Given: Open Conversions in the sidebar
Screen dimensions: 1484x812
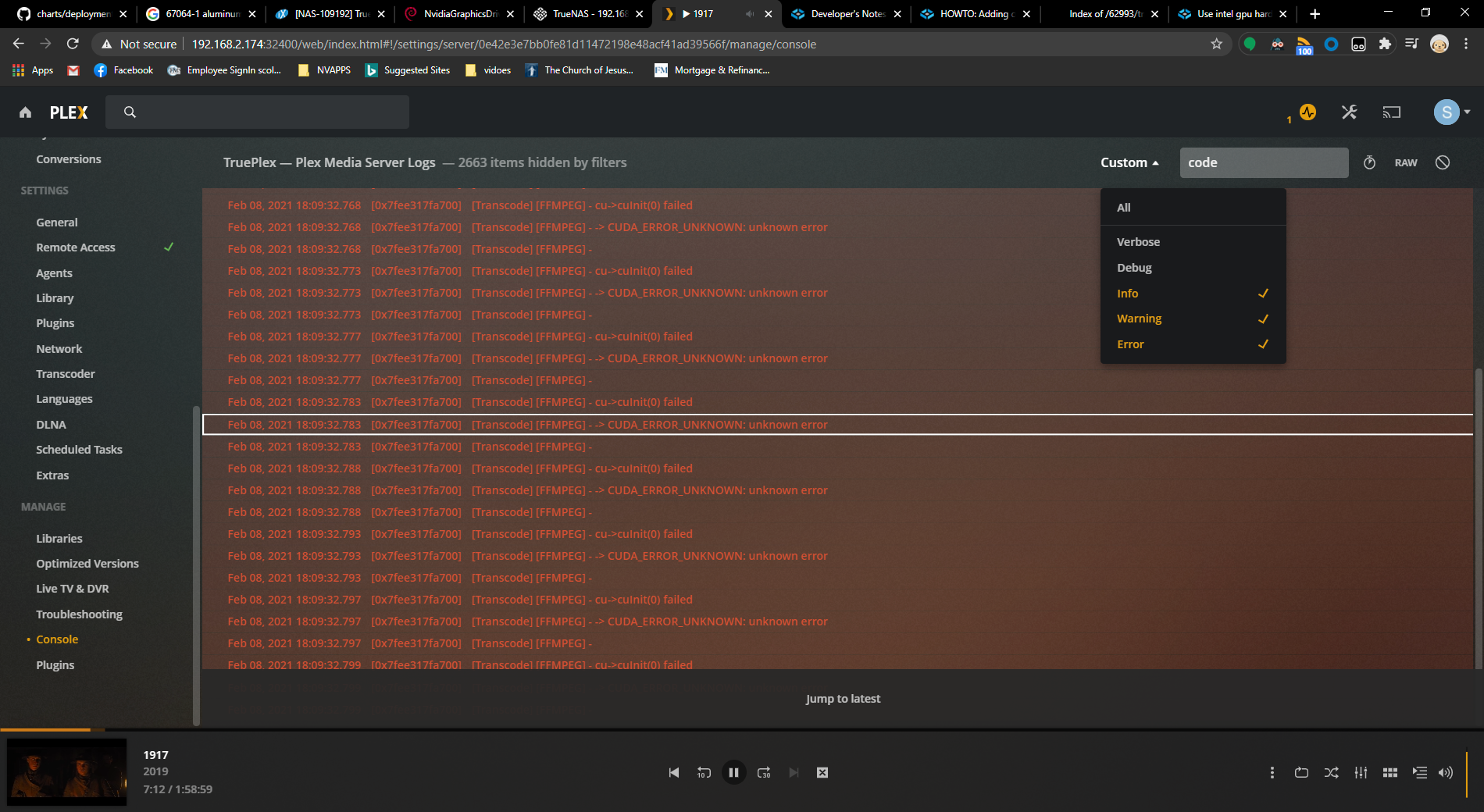Looking at the screenshot, I should coord(69,159).
